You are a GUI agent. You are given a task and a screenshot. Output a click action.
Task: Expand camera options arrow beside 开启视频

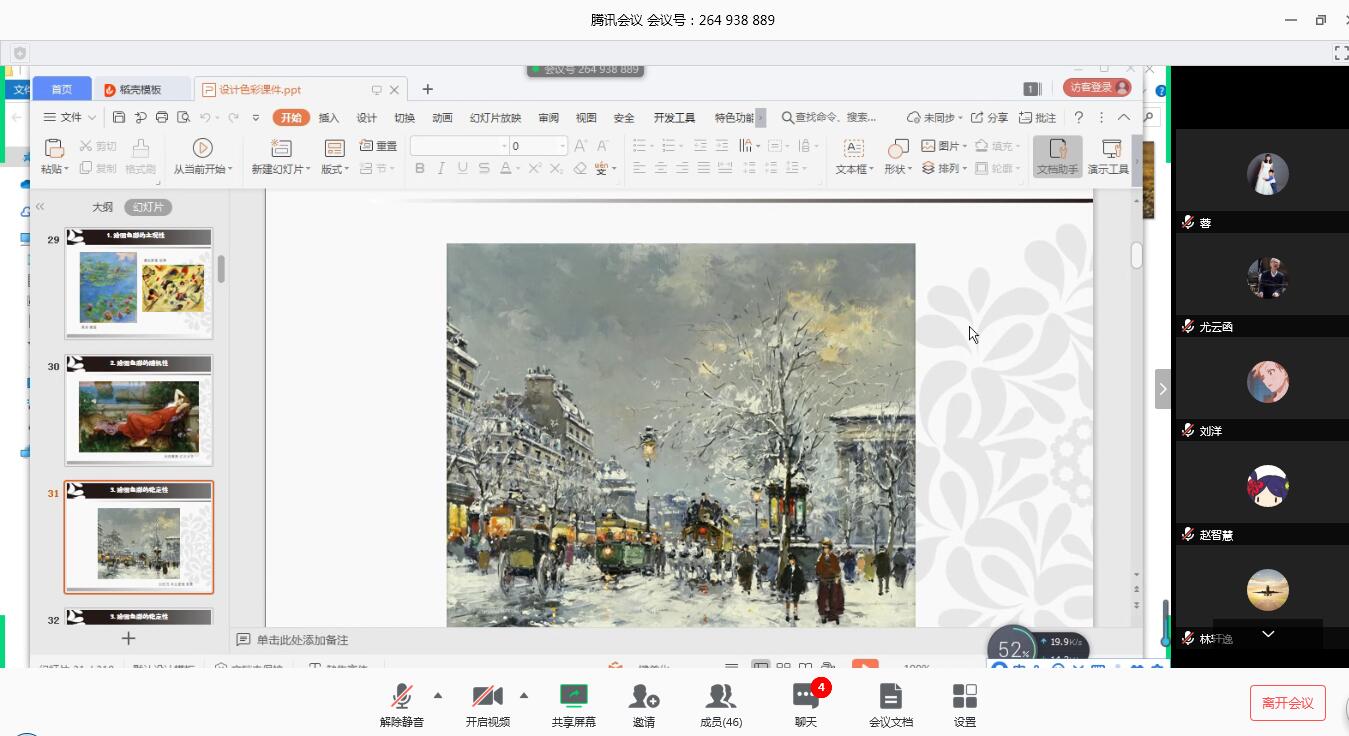pos(523,696)
